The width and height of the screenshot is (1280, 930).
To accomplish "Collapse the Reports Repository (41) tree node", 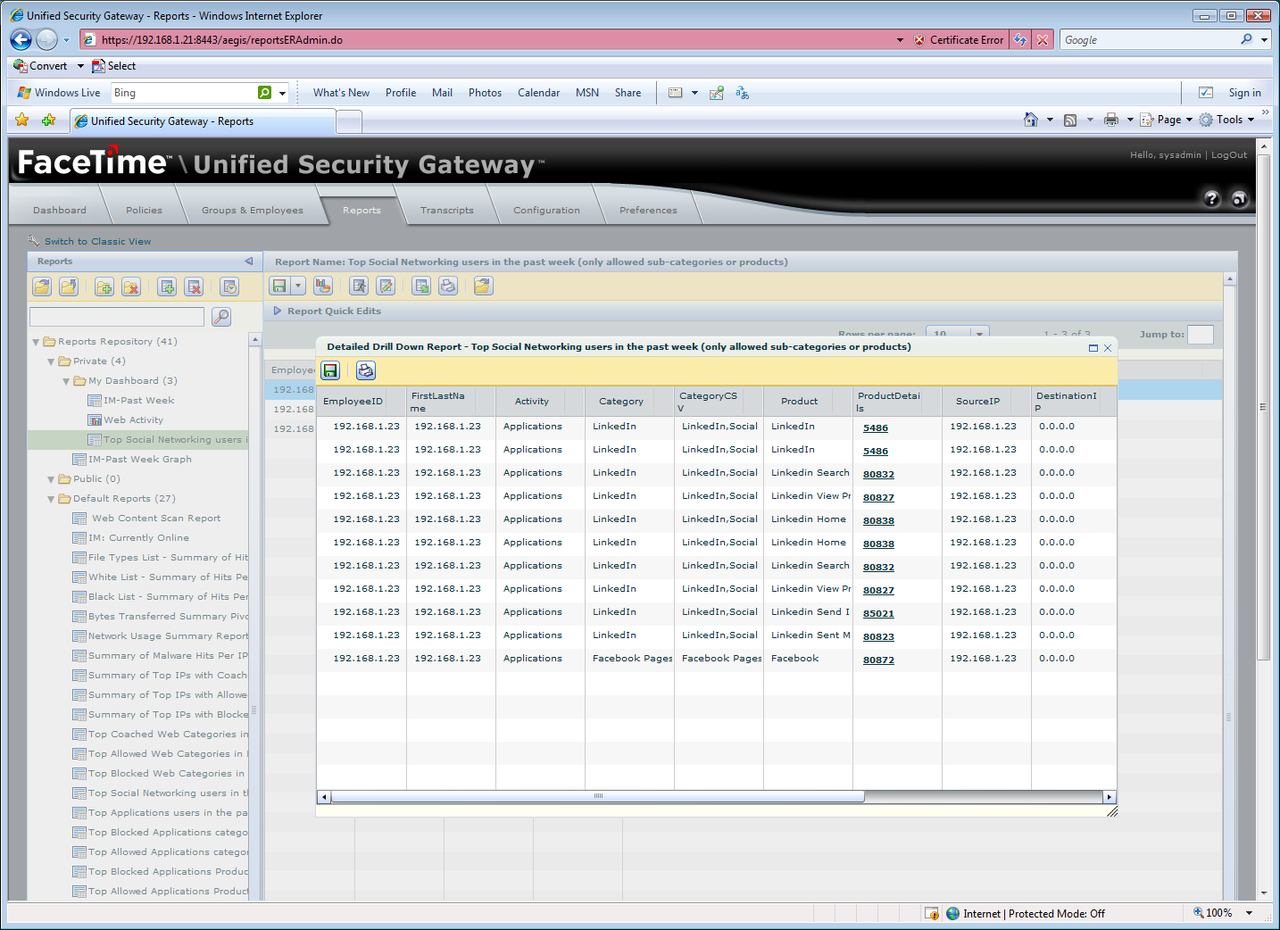I will coord(36,341).
